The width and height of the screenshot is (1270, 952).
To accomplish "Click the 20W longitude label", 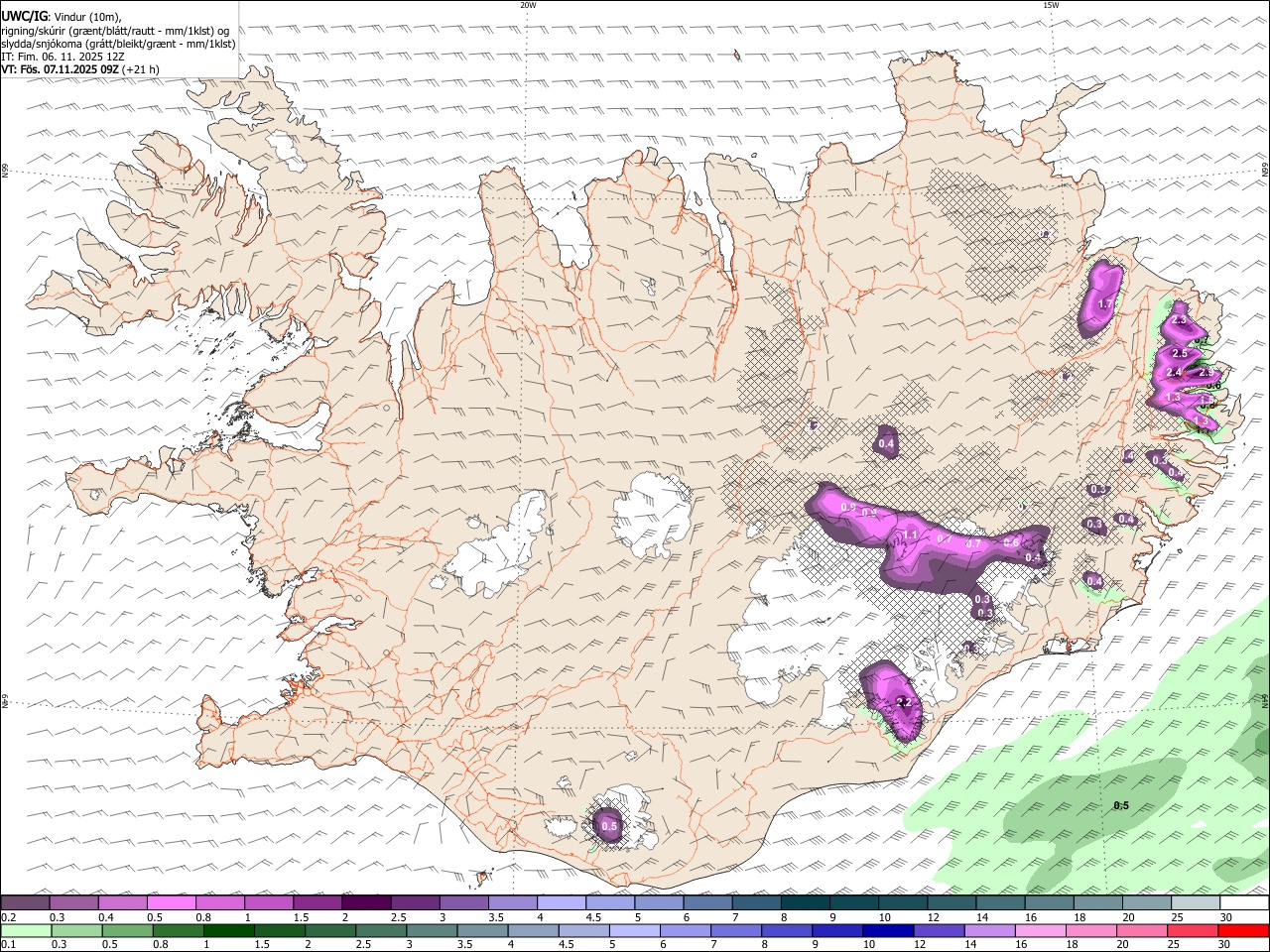I will 528,5.
